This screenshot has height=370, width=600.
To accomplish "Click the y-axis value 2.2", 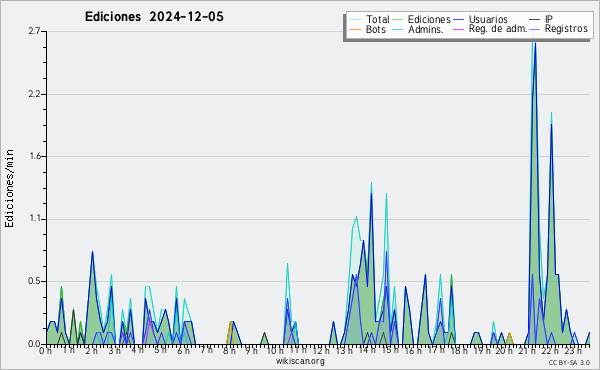I will 34,94.
